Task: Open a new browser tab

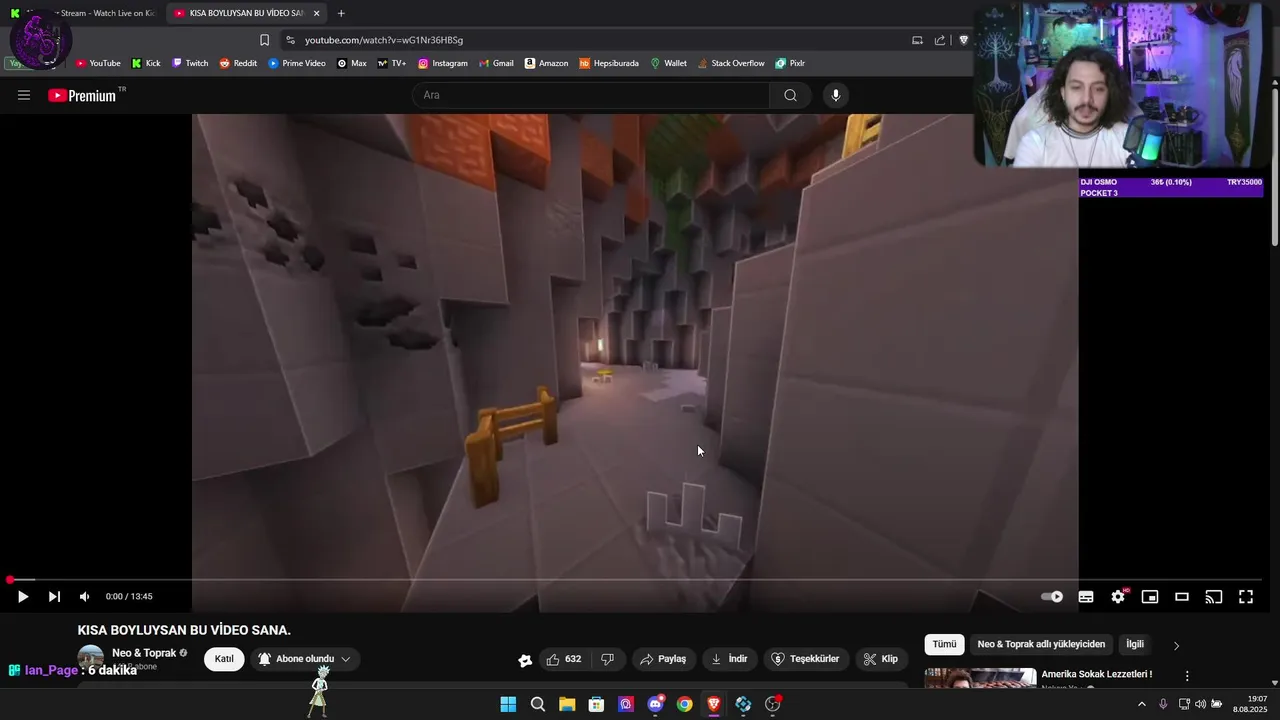Action: coord(341,13)
